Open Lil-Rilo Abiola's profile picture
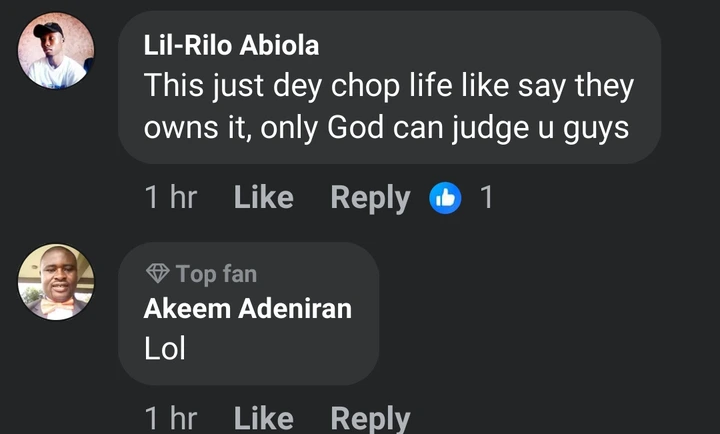 pyautogui.click(x=56, y=50)
